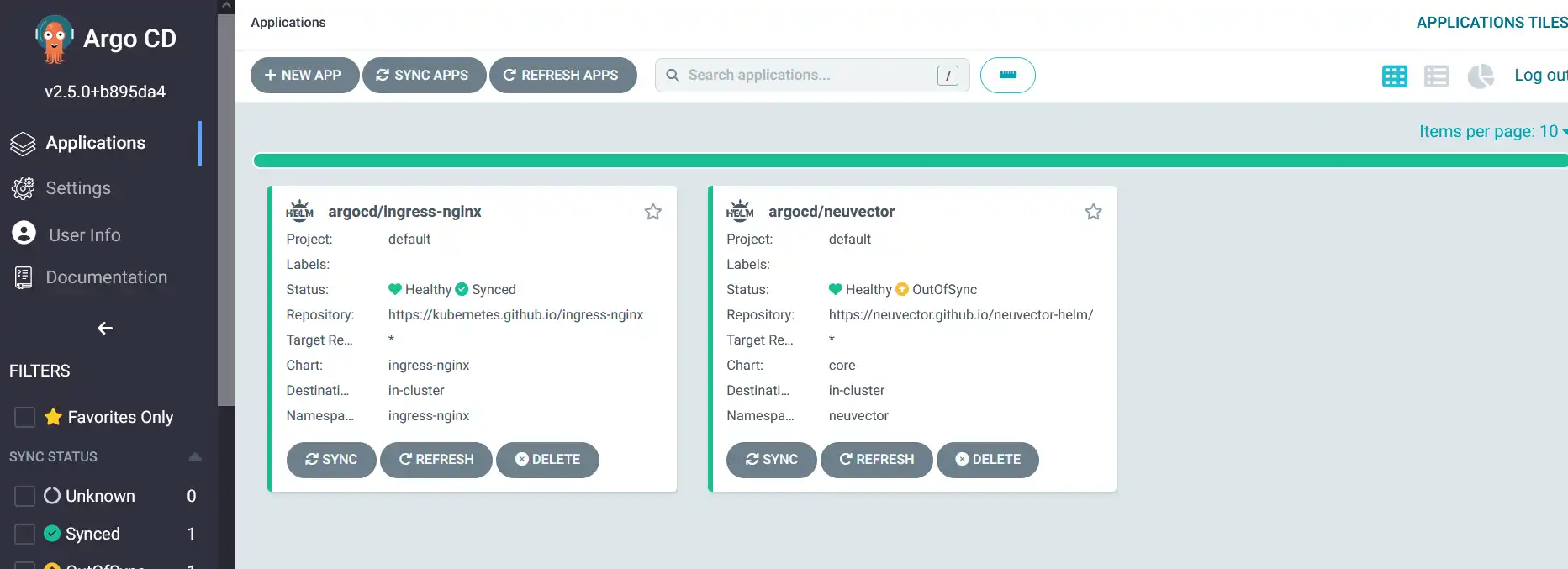This screenshot has width=1568, height=569.
Task: Click the Settings gears icon in sidebar
Action: click(24, 188)
